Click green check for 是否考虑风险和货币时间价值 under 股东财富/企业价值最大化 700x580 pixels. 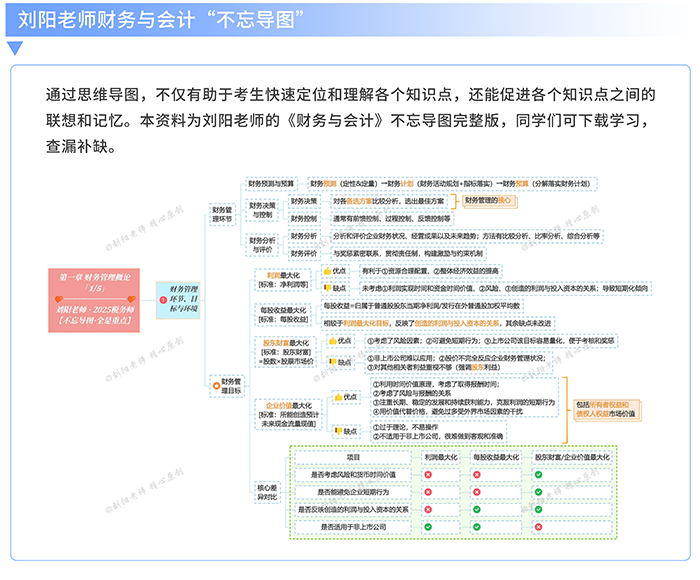click(538, 475)
